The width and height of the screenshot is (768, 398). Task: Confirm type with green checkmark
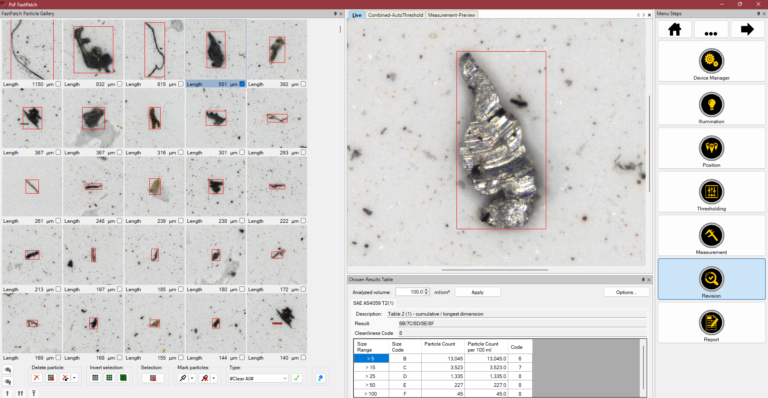pos(296,378)
